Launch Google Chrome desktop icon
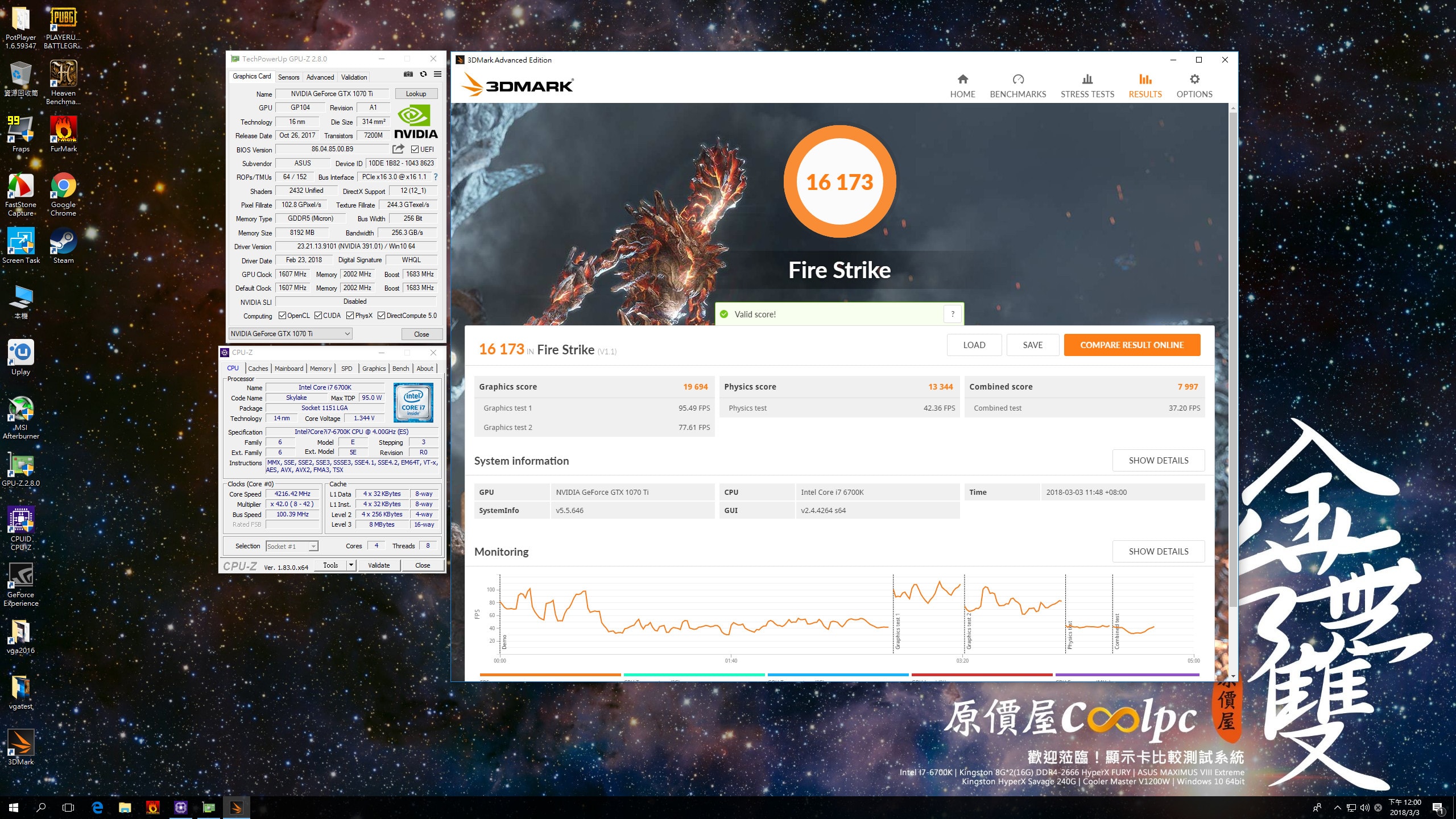Image resolution: width=1456 pixels, height=819 pixels. click(63, 195)
